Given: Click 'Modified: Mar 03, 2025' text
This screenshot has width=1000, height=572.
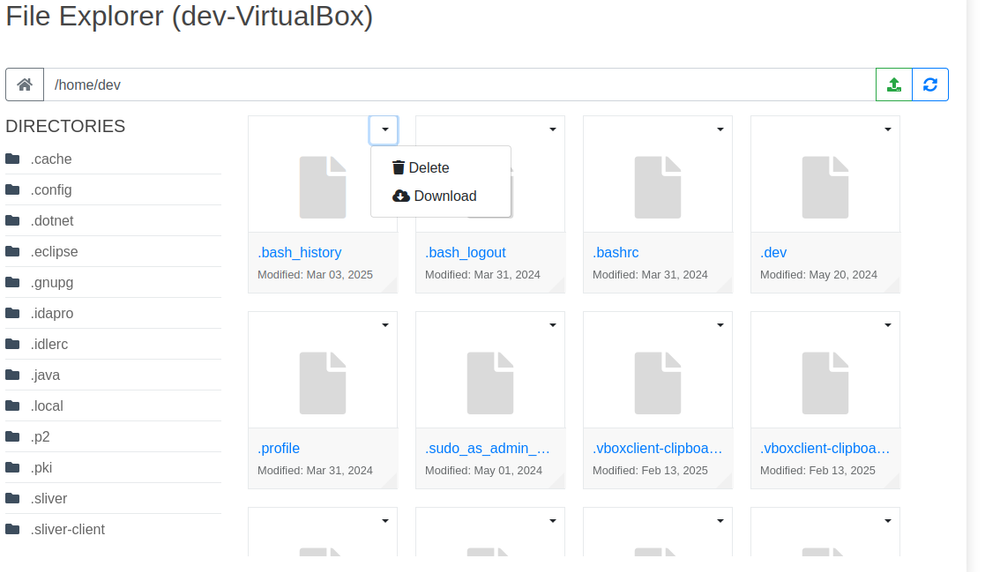Looking at the screenshot, I should click(315, 275).
